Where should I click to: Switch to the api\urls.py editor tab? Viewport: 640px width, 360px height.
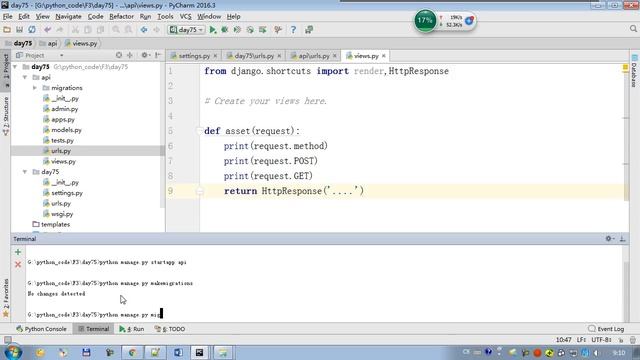click(x=313, y=56)
